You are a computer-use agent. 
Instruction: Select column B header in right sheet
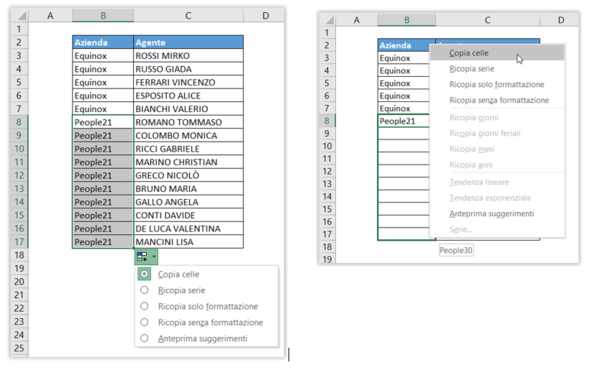point(407,20)
